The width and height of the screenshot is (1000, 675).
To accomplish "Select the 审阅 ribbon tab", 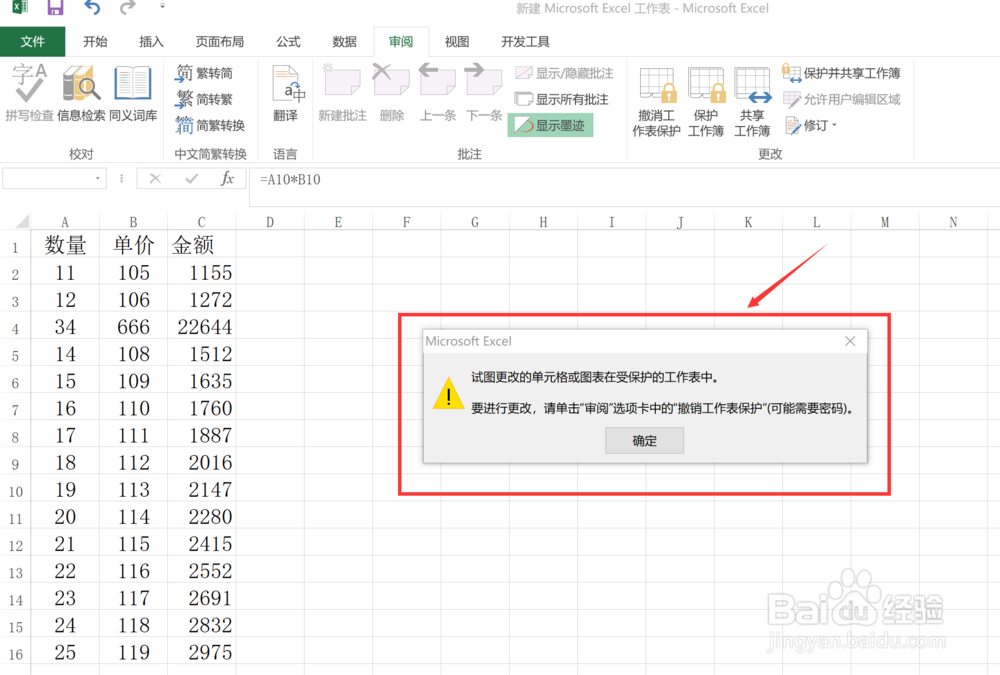I will tap(401, 41).
